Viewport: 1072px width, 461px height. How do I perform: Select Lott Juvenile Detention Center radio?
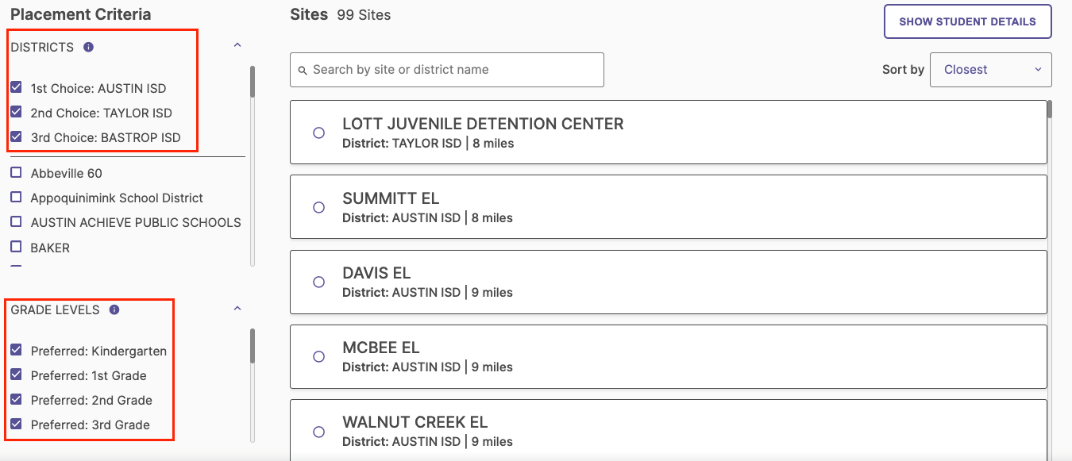click(x=319, y=133)
